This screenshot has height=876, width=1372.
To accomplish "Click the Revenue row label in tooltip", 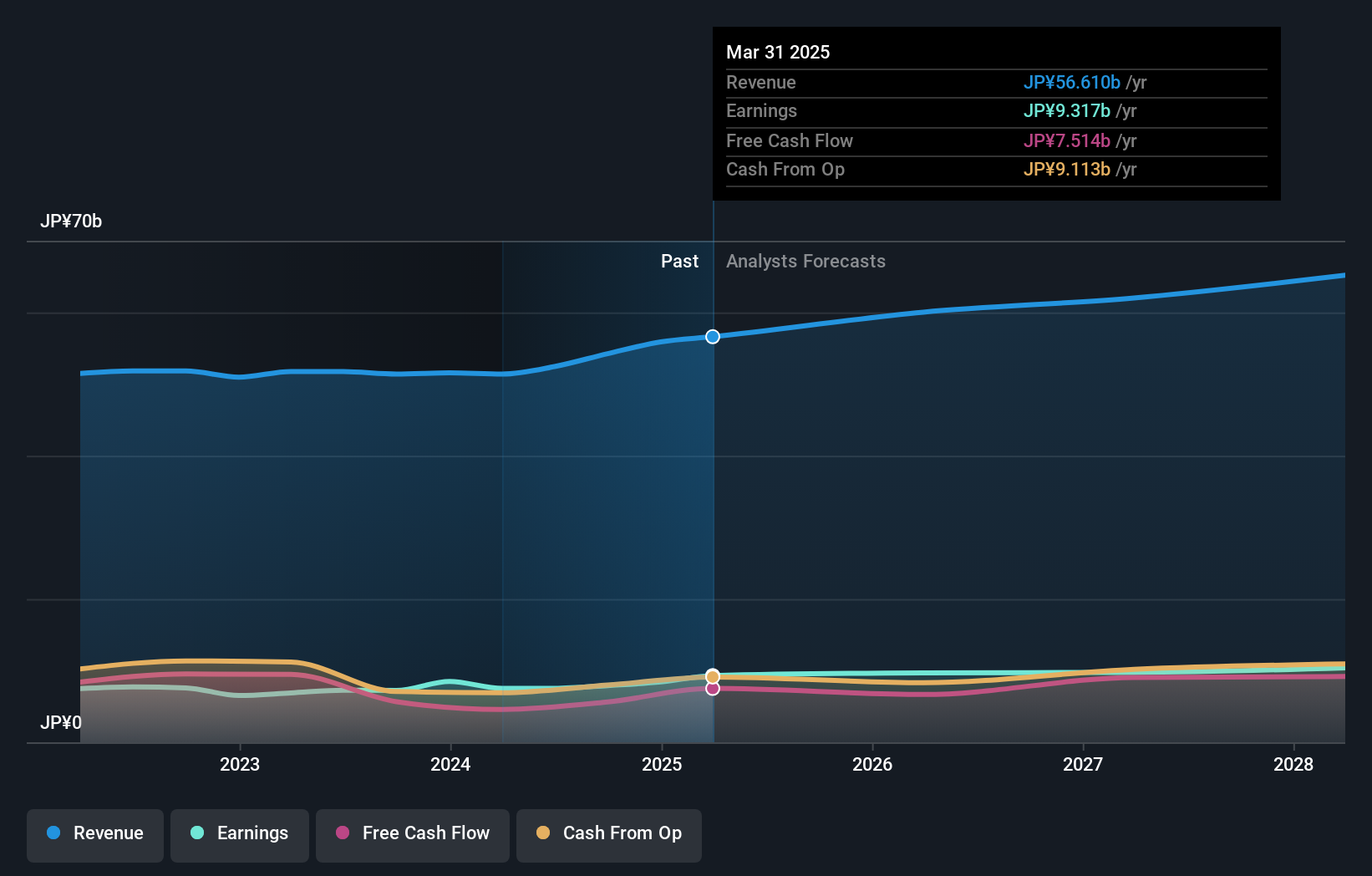I will (760, 82).
